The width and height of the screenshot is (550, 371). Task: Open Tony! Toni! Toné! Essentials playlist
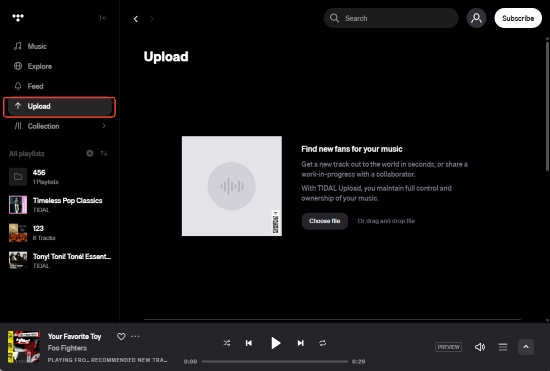59,261
